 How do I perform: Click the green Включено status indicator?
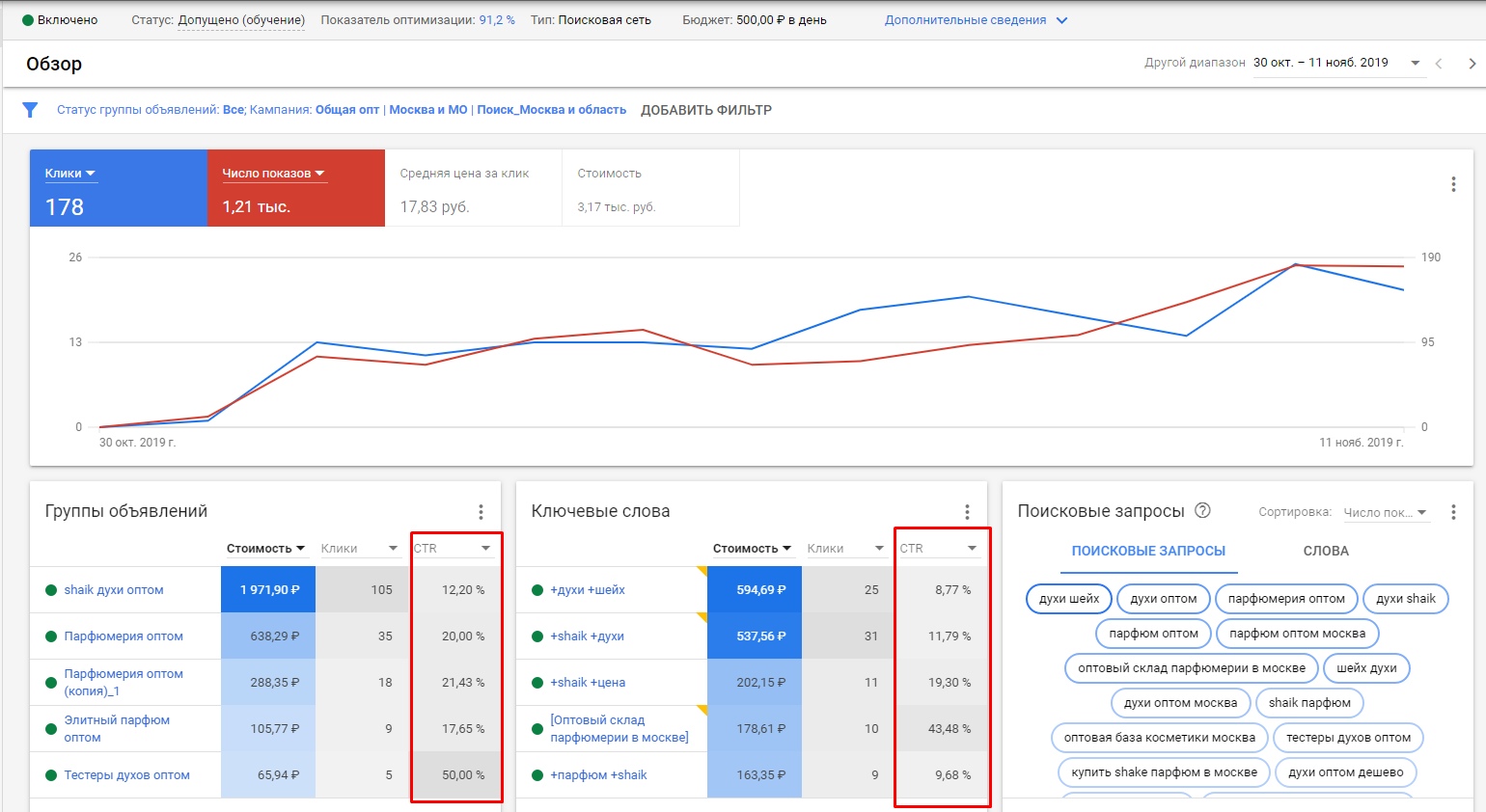[28, 20]
